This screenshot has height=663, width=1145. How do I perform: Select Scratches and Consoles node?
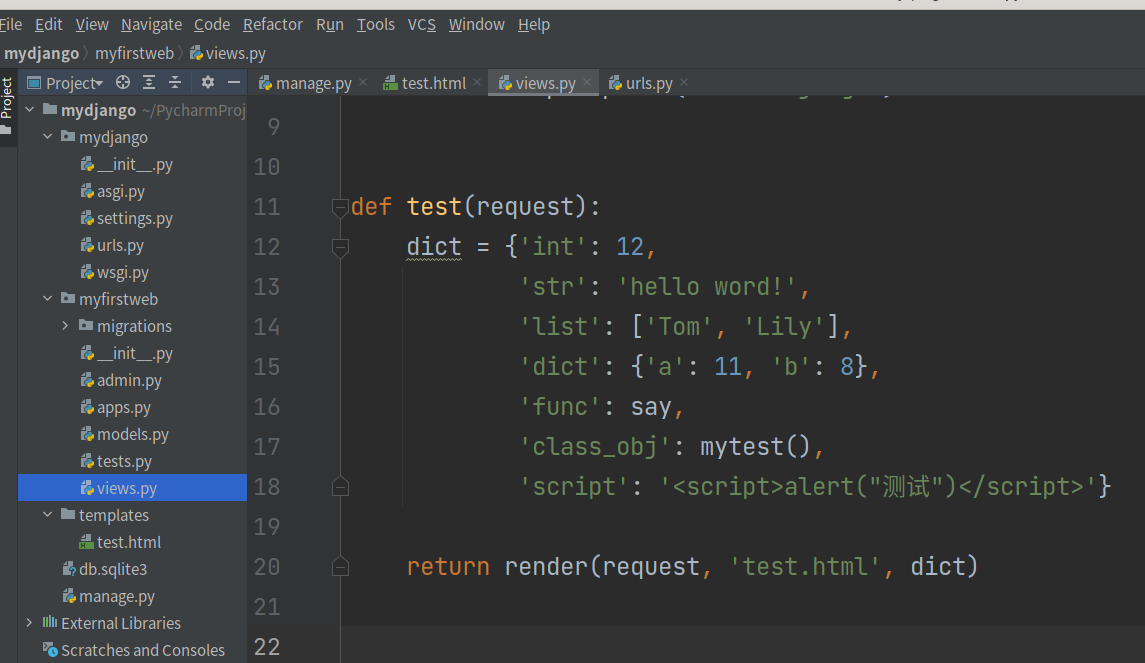tap(134, 651)
